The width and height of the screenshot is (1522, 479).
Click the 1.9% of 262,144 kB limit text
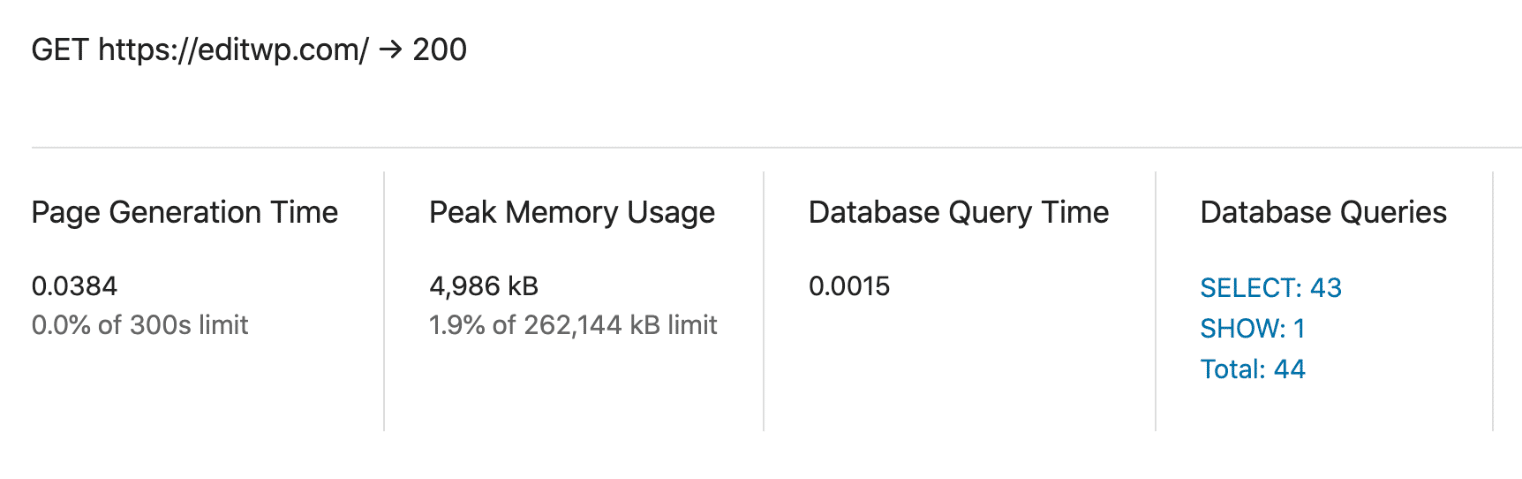pos(573,325)
